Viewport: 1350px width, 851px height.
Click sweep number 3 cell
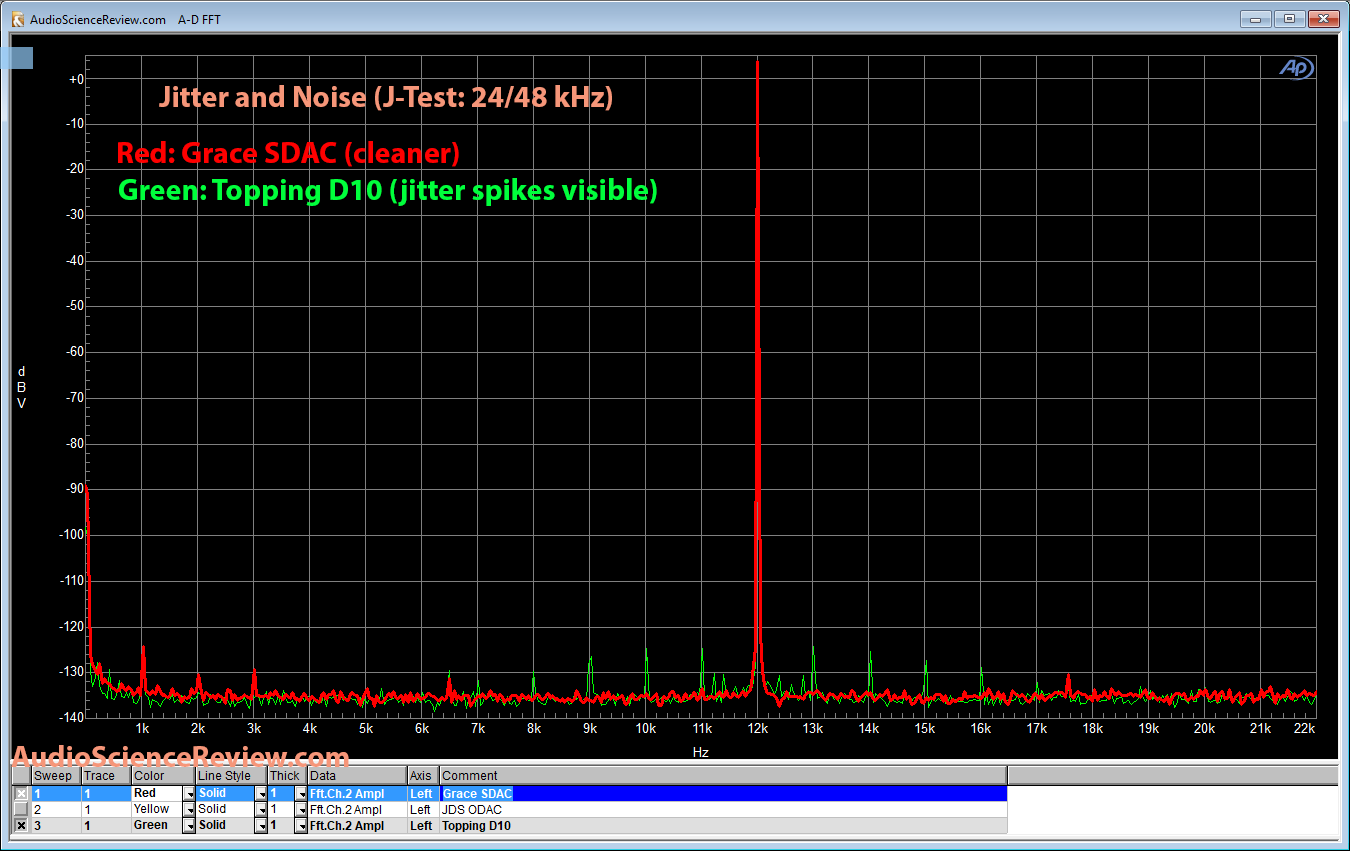coord(56,826)
